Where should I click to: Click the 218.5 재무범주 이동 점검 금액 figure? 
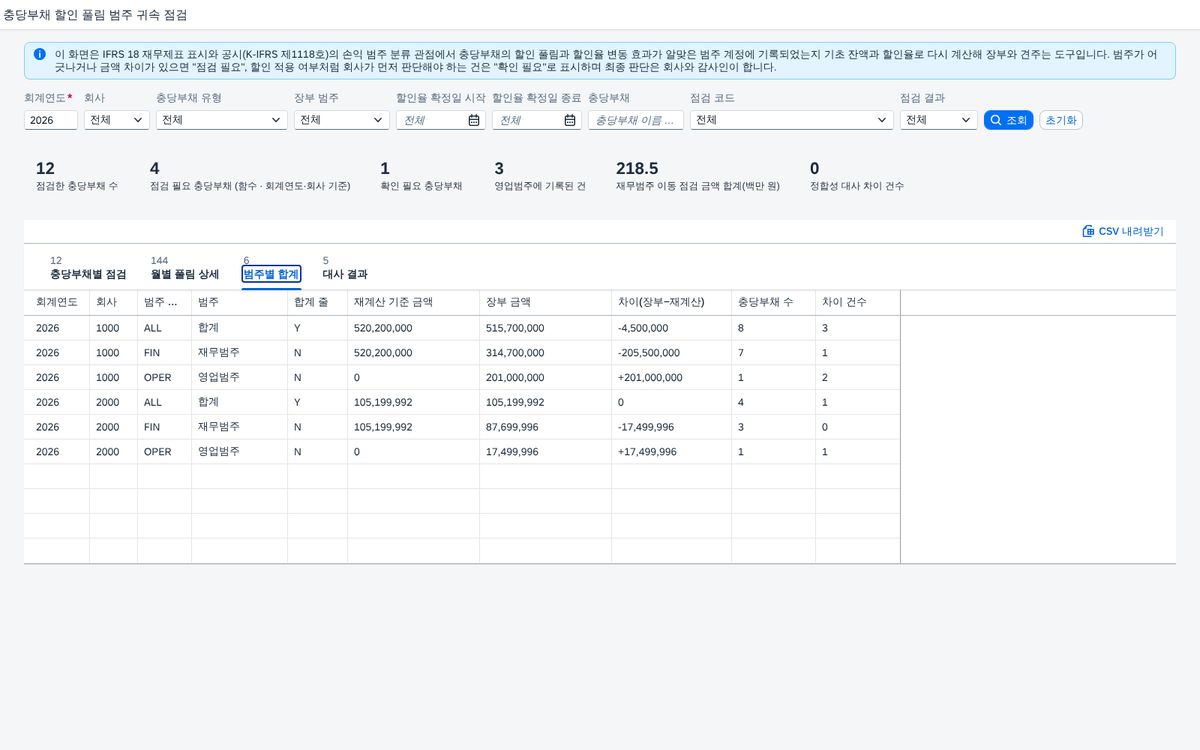(637, 168)
